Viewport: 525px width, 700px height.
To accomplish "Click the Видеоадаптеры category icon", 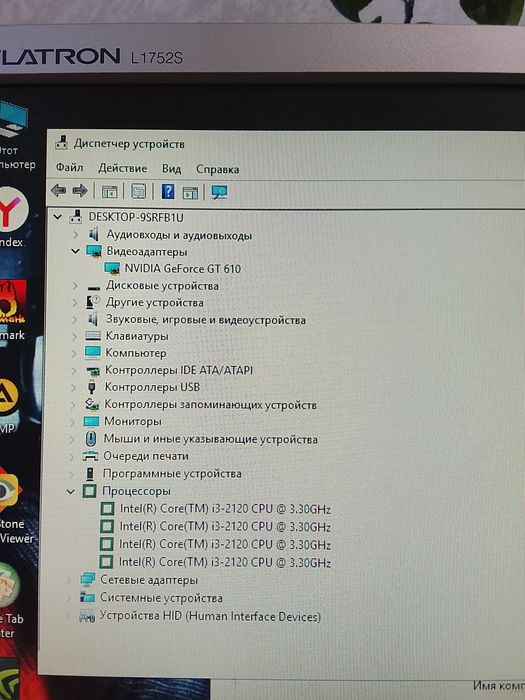I will pos(94,251).
